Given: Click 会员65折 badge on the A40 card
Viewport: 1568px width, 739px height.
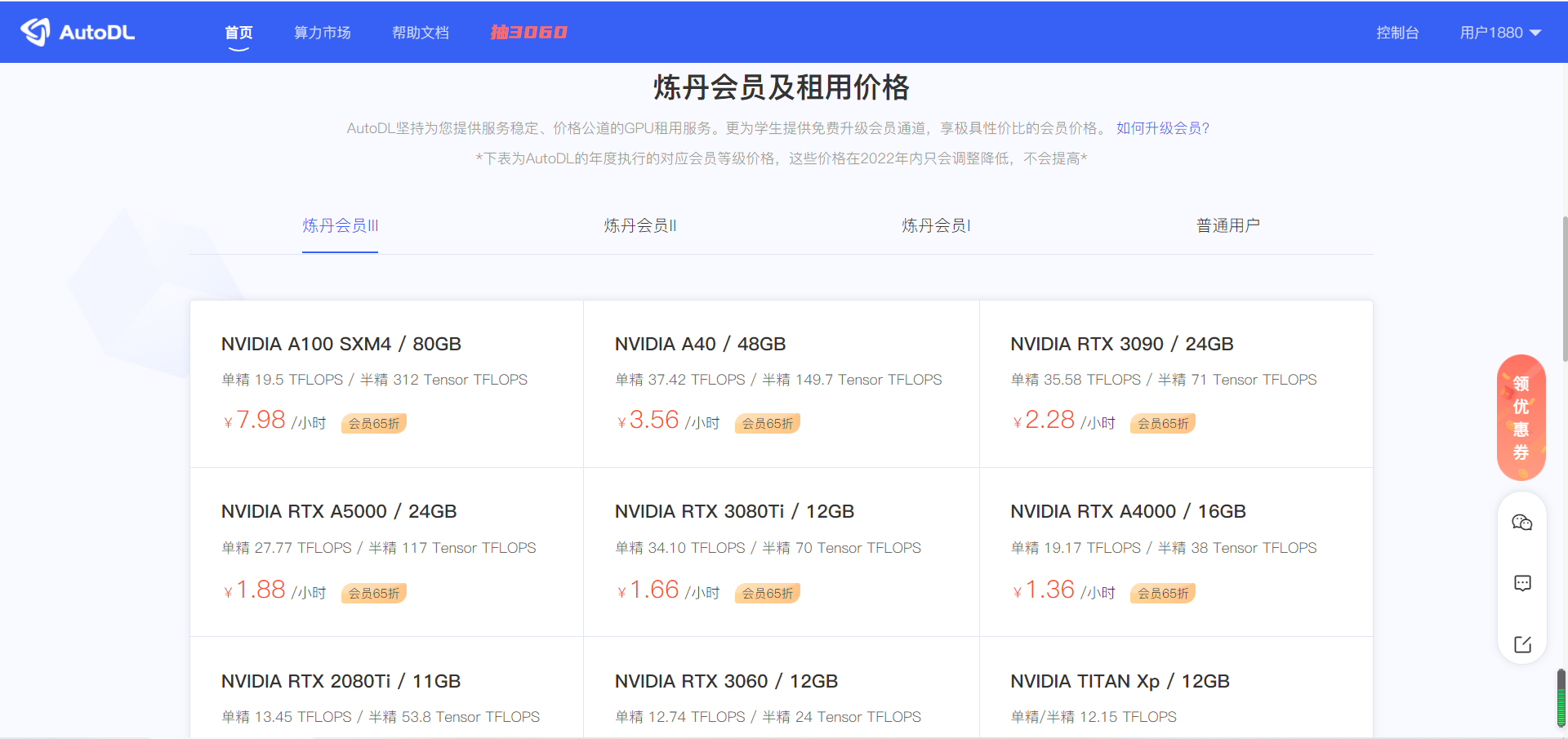Looking at the screenshot, I should (768, 423).
